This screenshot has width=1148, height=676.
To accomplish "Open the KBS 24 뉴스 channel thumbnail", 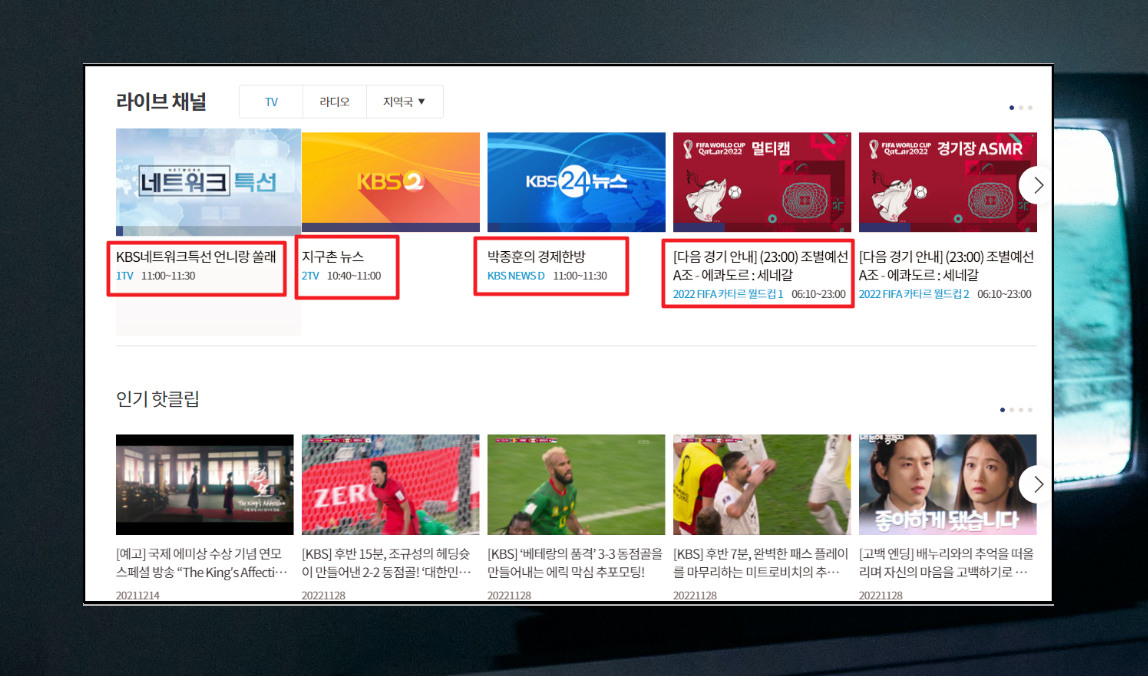I will coord(576,182).
